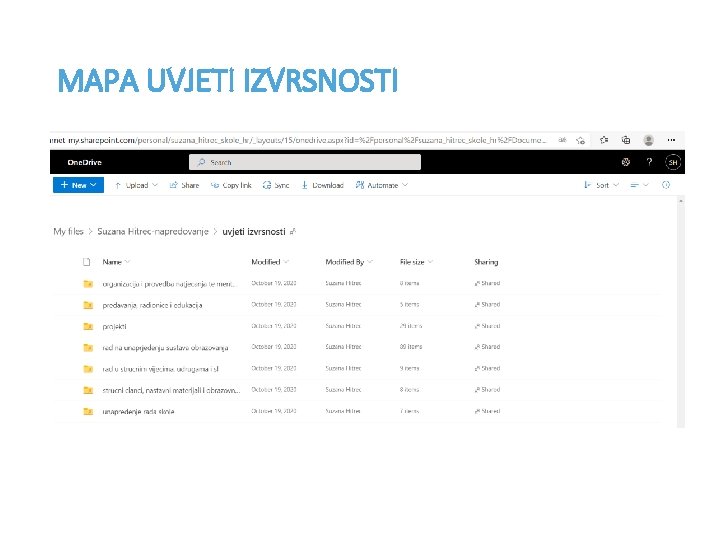Click folder icon of organizacija row

(88, 284)
